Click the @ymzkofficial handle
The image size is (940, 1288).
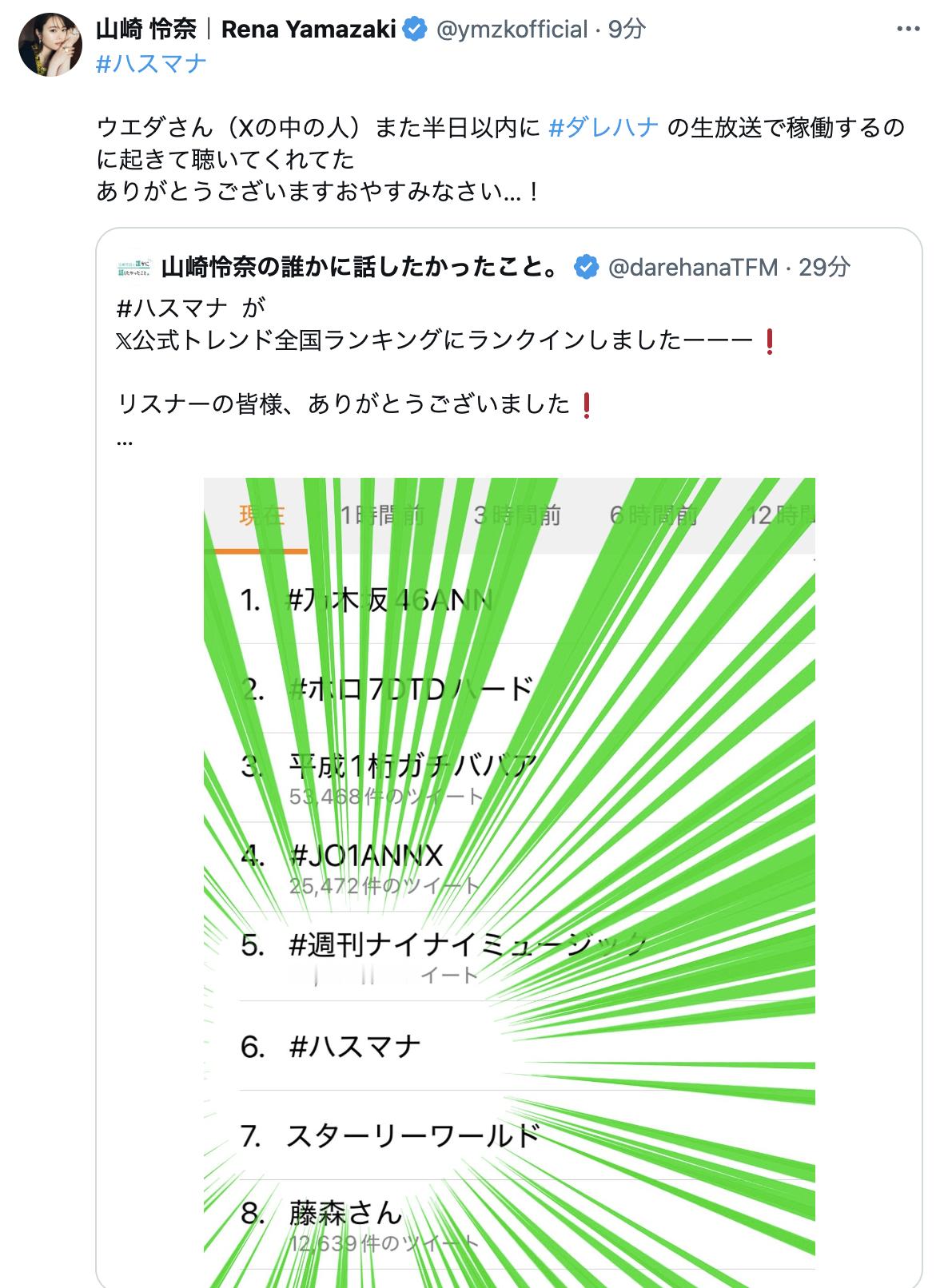tap(512, 30)
